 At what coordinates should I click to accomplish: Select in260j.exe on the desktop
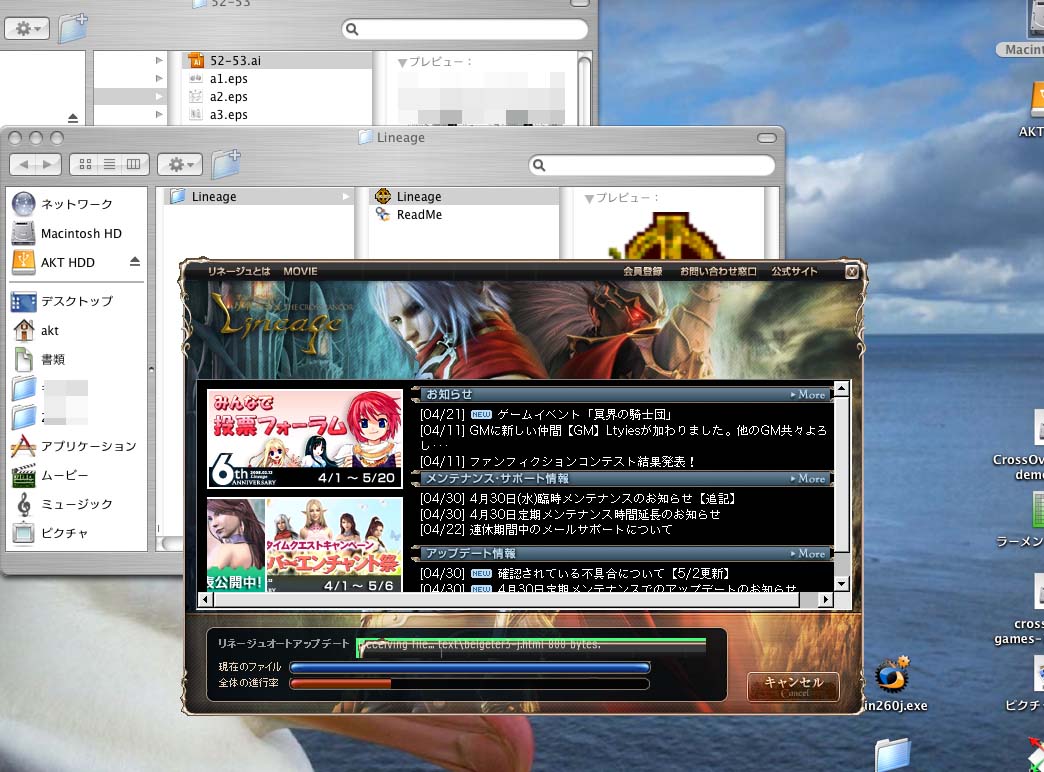pos(894,684)
